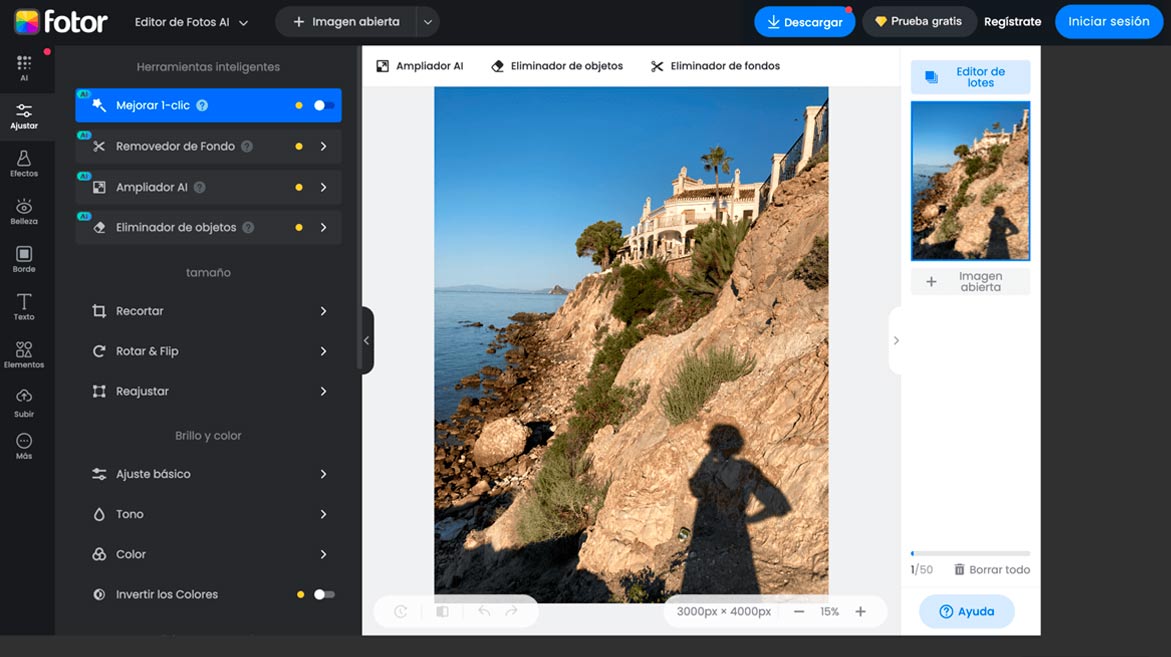Open the Efectos sidebar icon

click(24, 164)
